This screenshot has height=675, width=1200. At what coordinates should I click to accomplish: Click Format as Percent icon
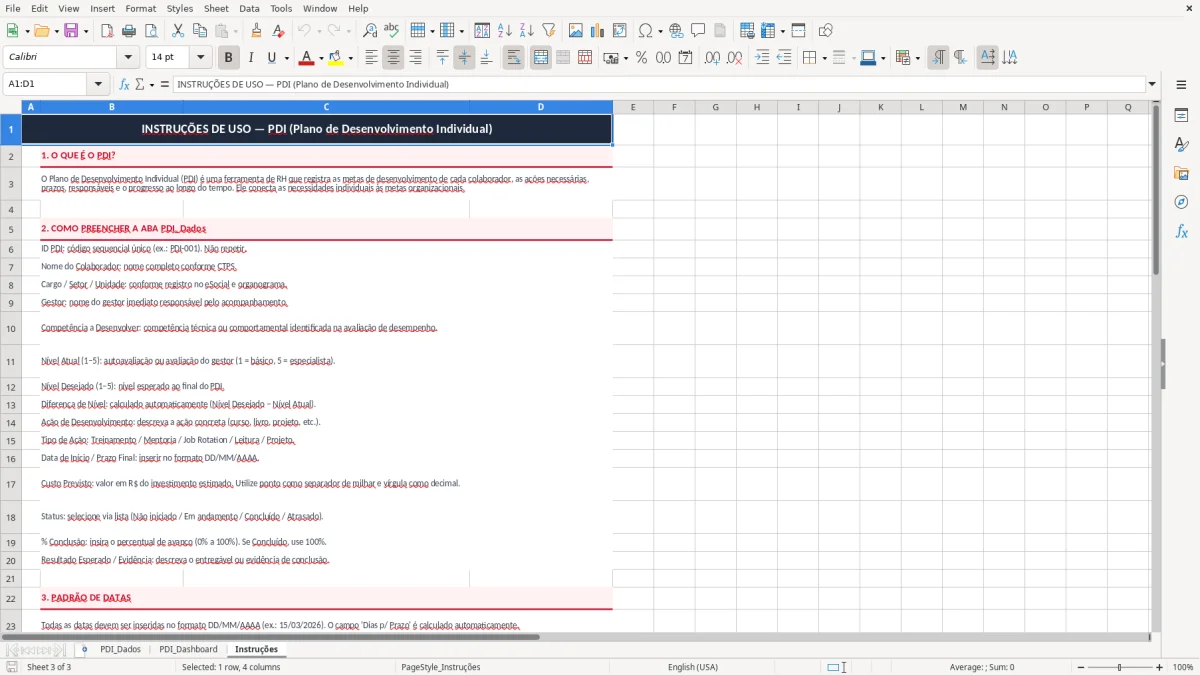(641, 58)
